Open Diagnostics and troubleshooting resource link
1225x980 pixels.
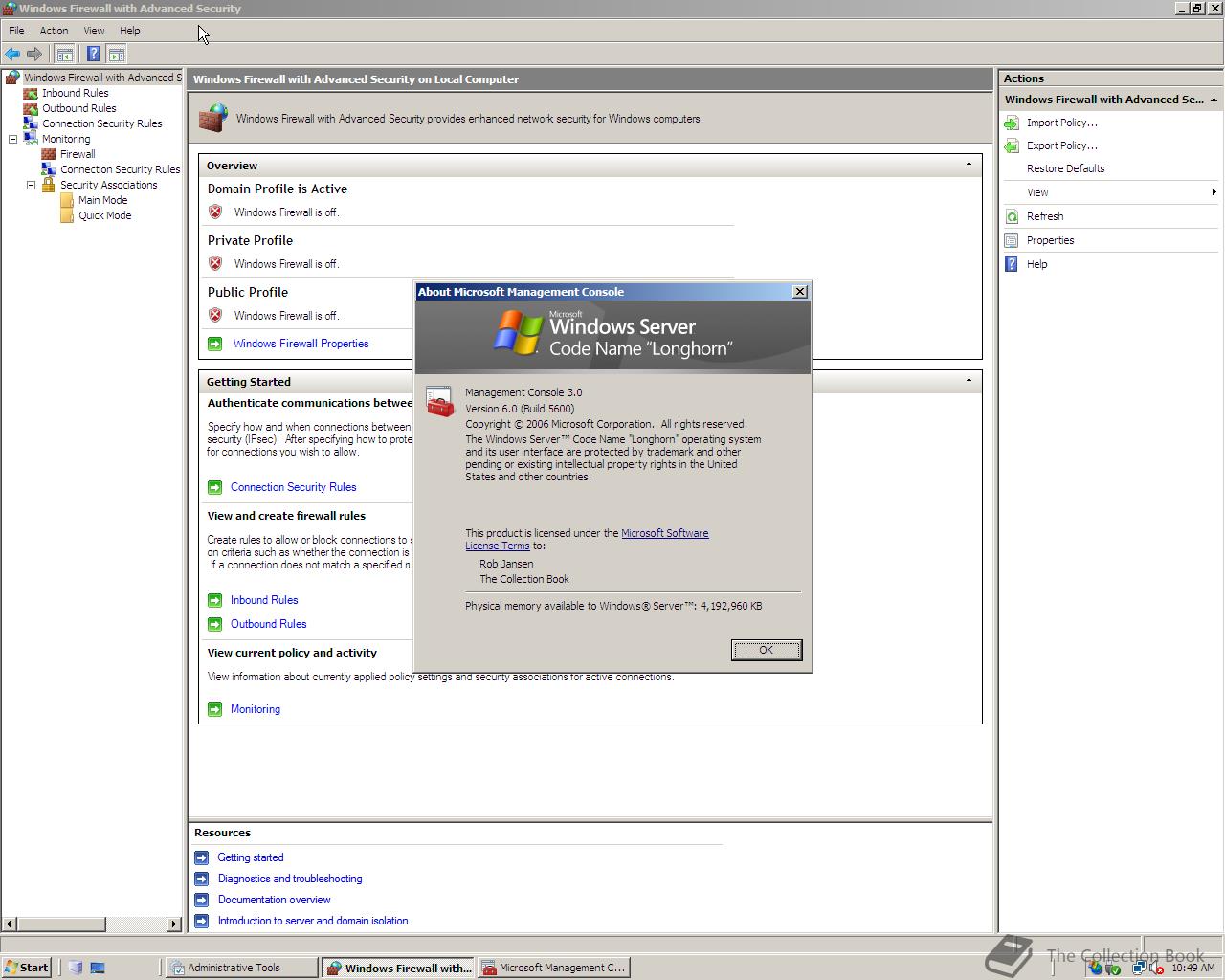290,879
